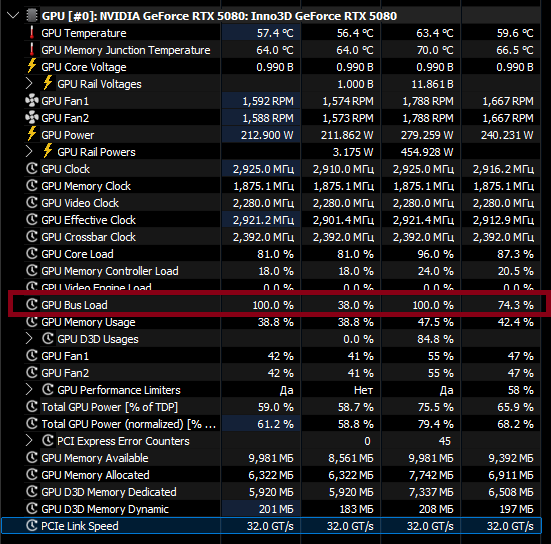Click the clock icon beside GPU Core Load
Viewport: 551px width, 544px height.
click(32, 253)
